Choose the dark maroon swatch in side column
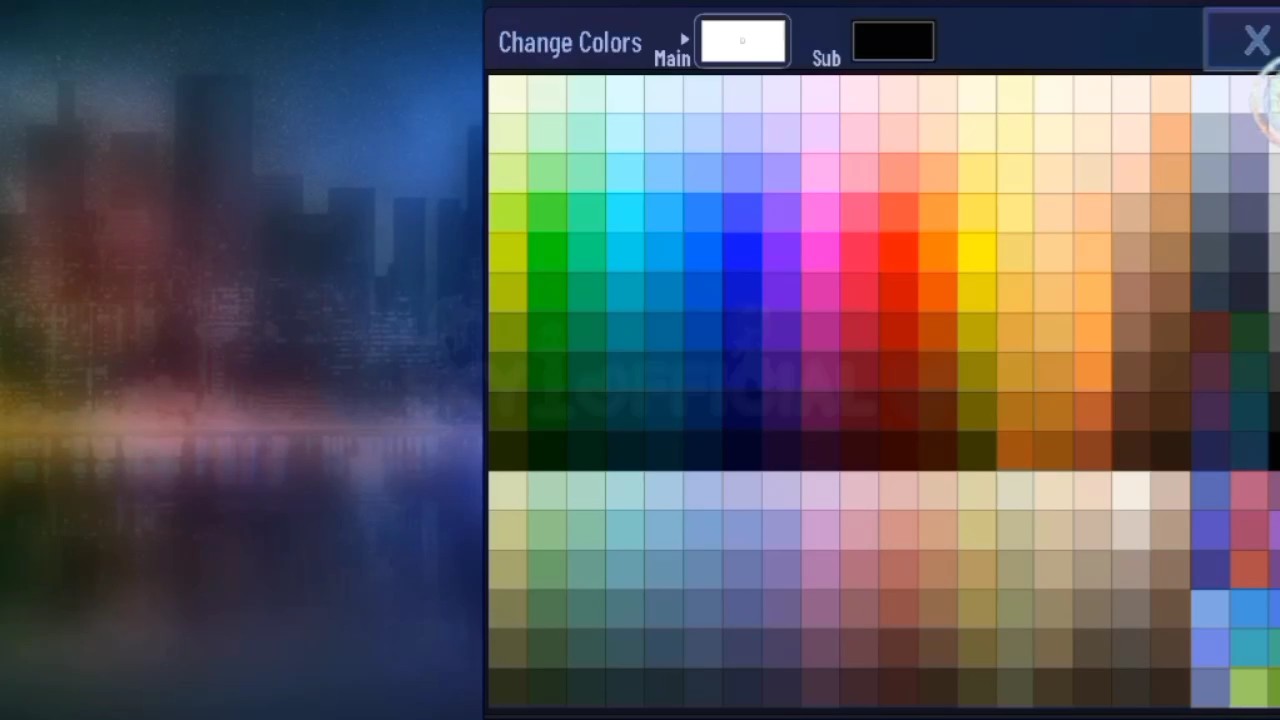 tap(1210, 331)
